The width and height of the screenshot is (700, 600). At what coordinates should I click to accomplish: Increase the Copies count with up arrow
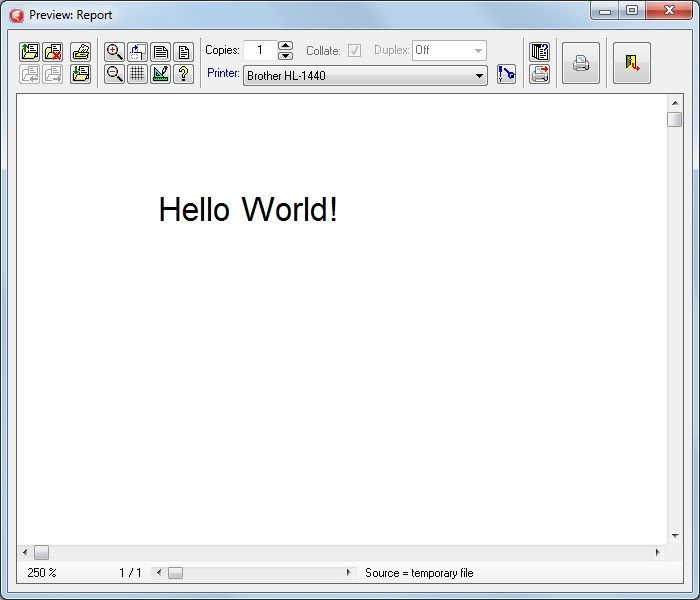click(x=285, y=46)
